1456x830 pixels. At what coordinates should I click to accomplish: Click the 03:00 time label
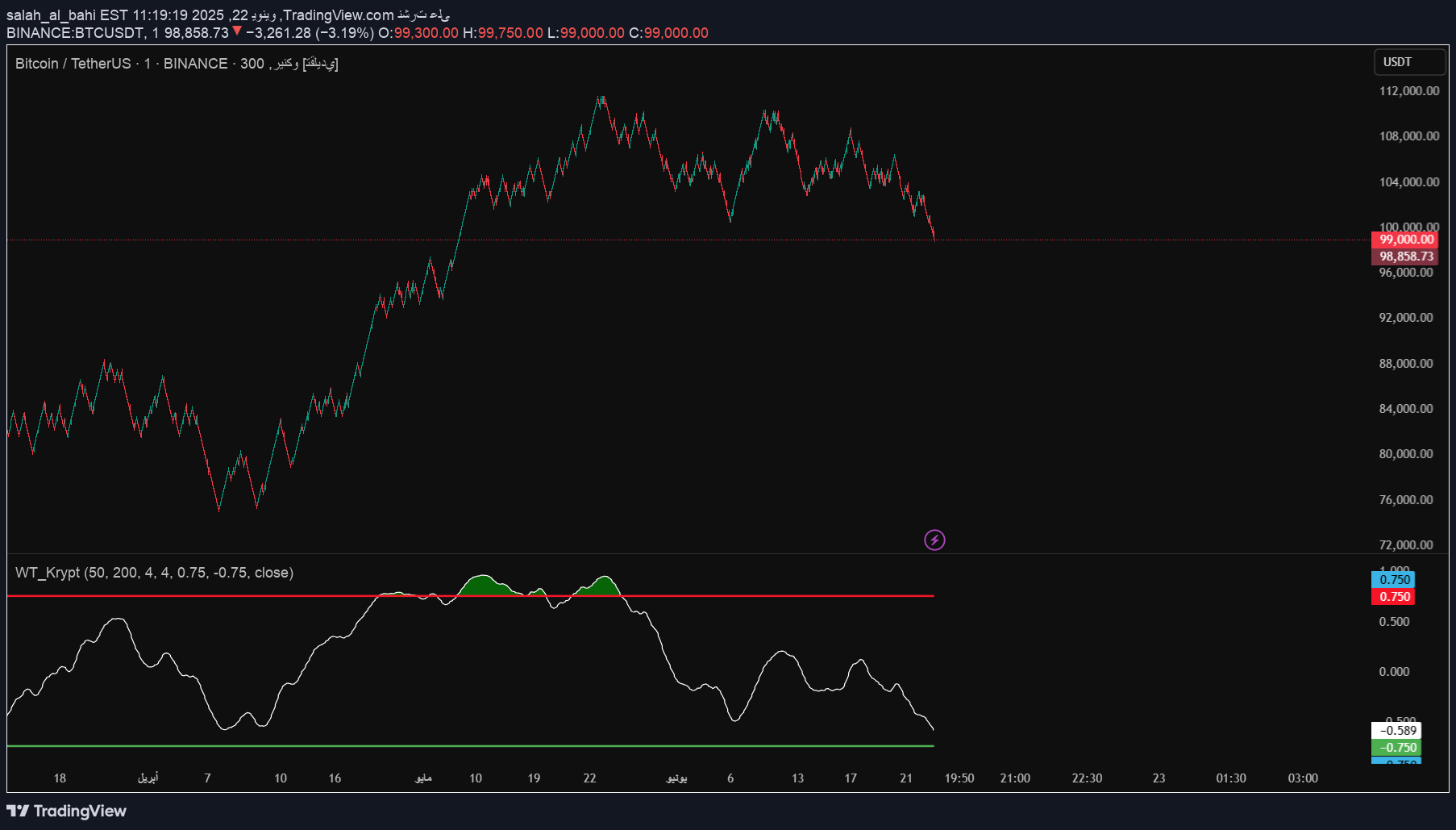tap(1303, 778)
